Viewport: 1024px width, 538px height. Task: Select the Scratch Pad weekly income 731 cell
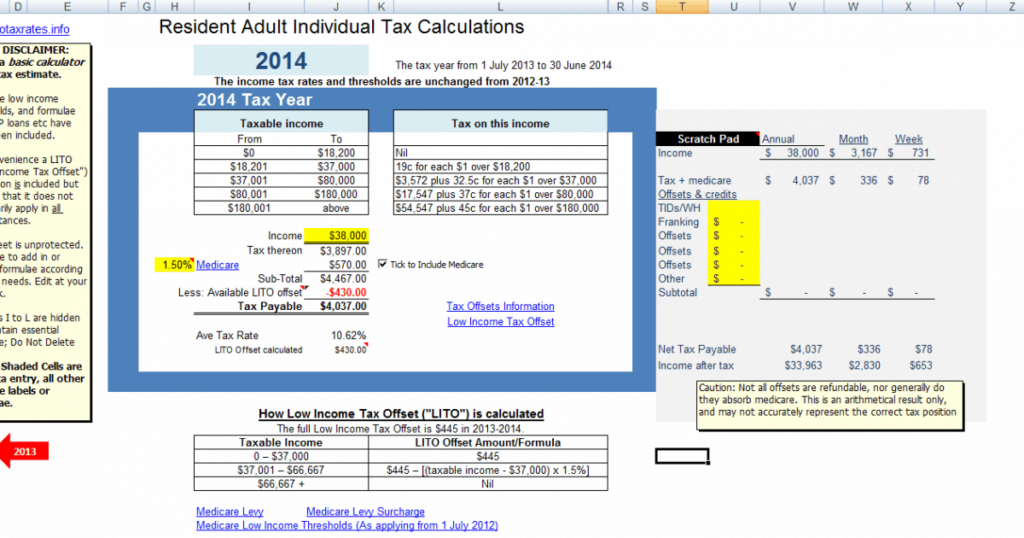[908, 153]
